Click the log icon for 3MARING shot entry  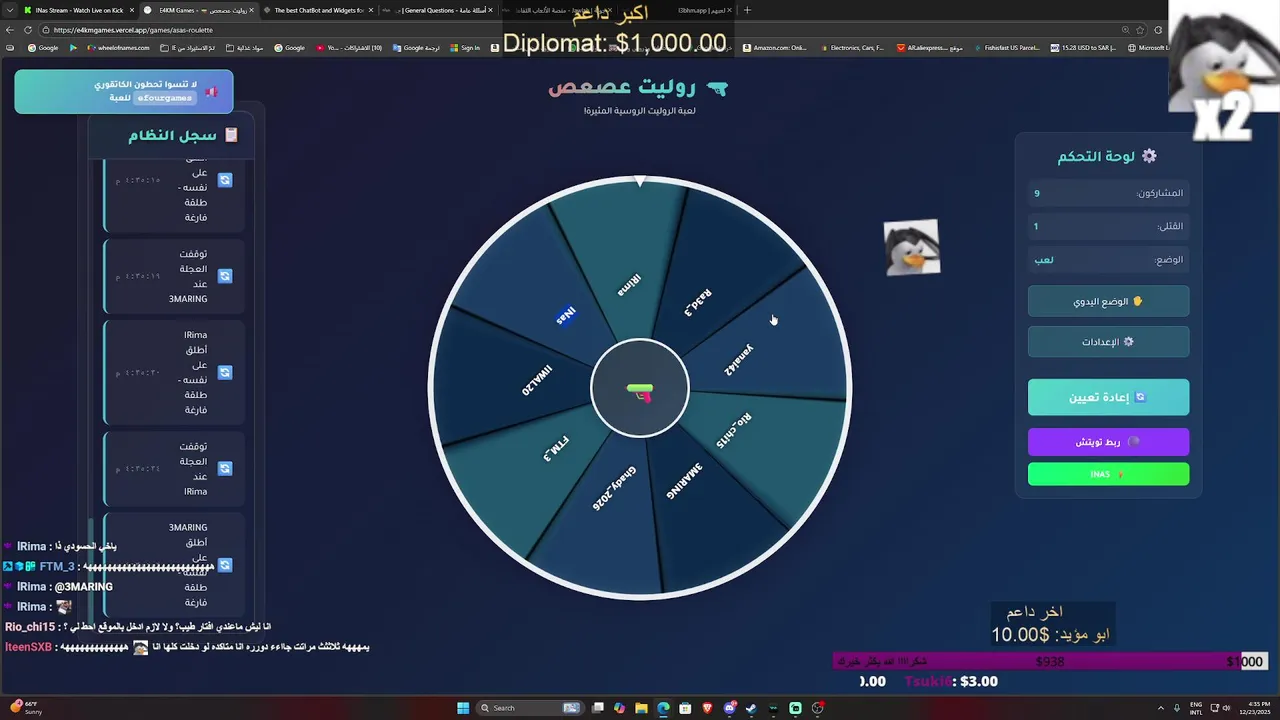click(225, 565)
